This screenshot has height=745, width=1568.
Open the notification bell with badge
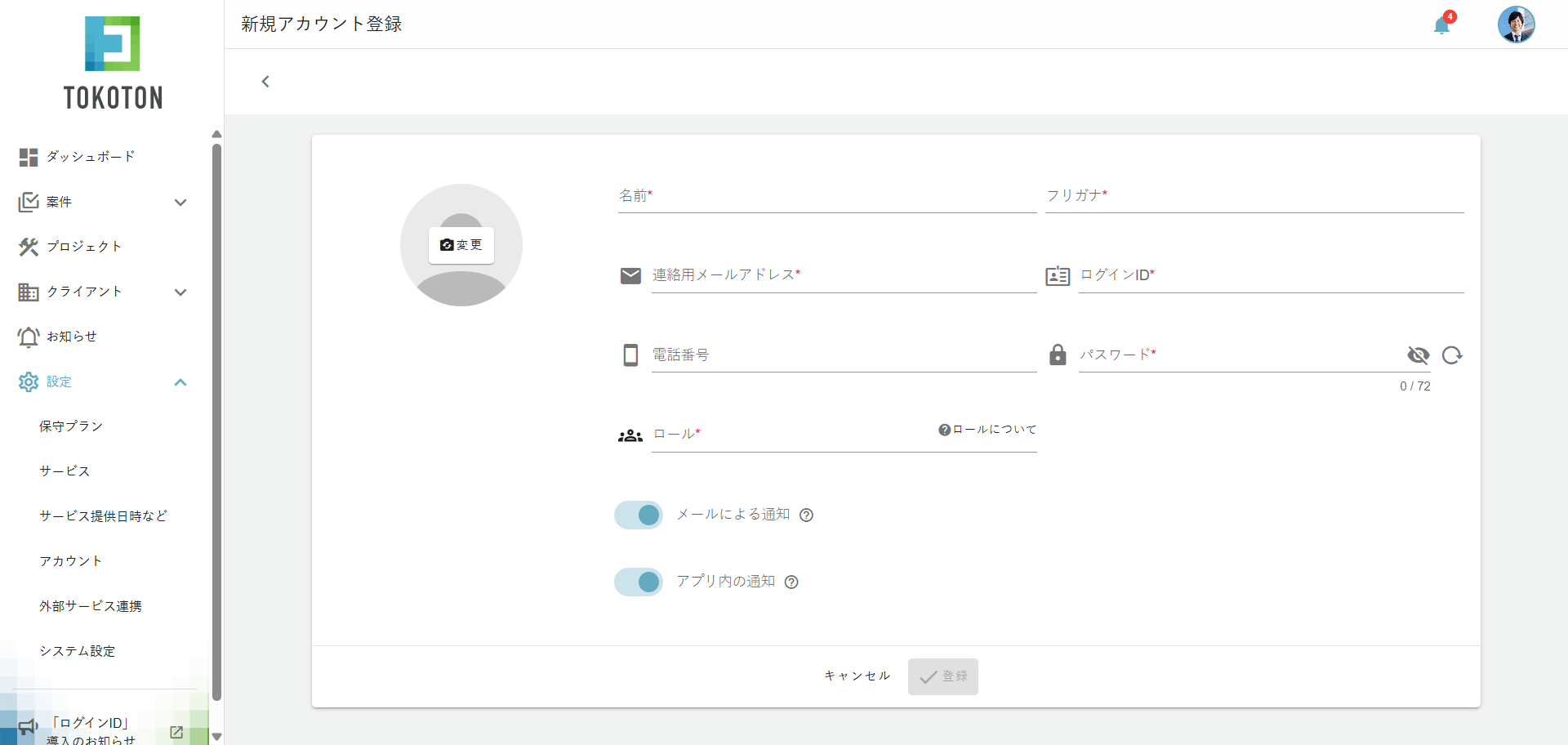tap(1442, 25)
